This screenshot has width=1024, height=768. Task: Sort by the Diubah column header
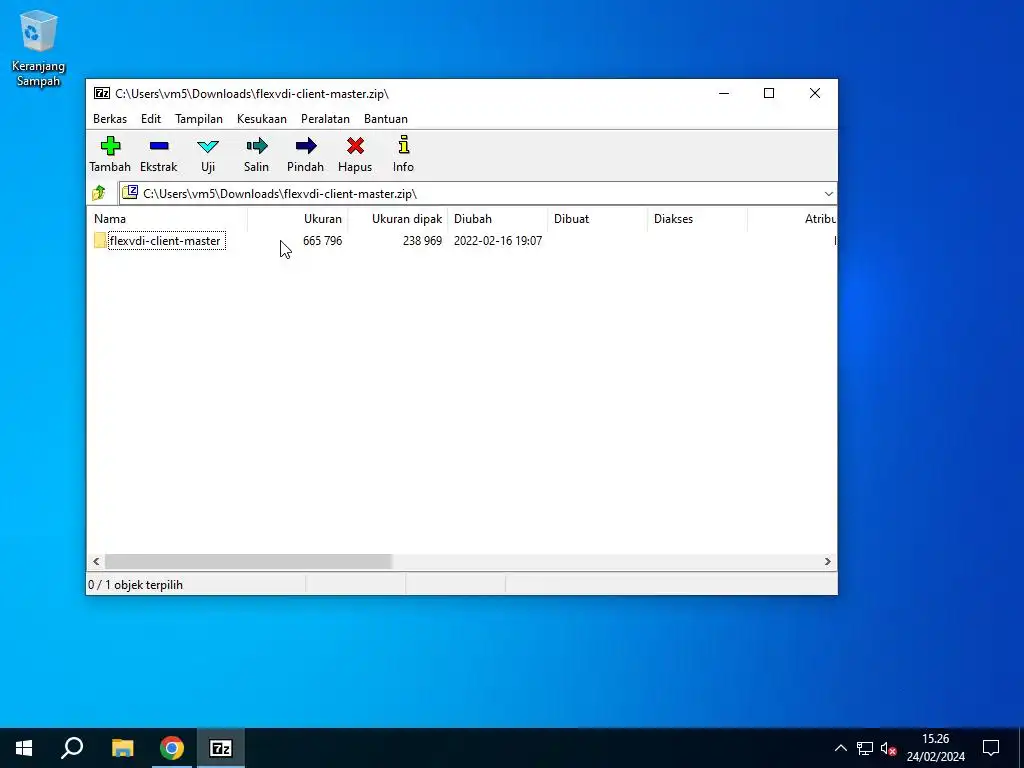click(498, 219)
